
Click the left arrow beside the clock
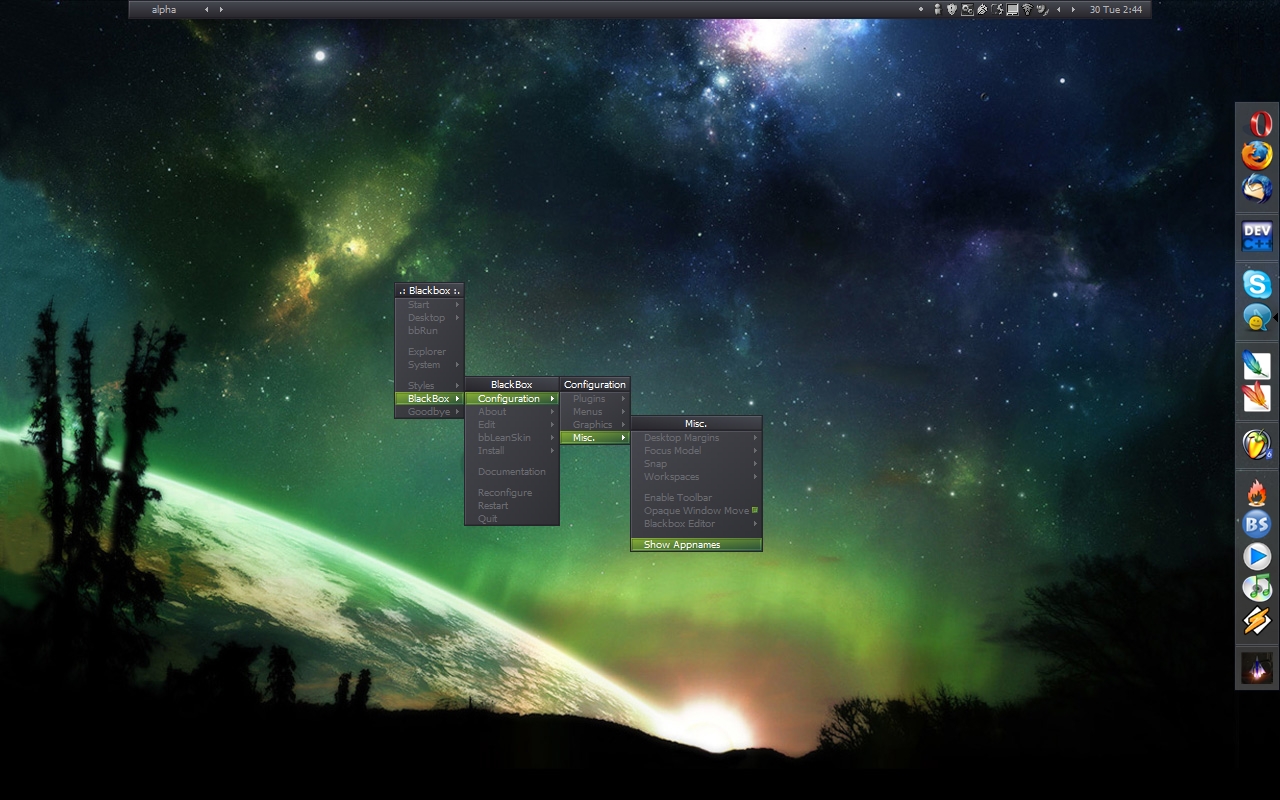(1059, 9)
